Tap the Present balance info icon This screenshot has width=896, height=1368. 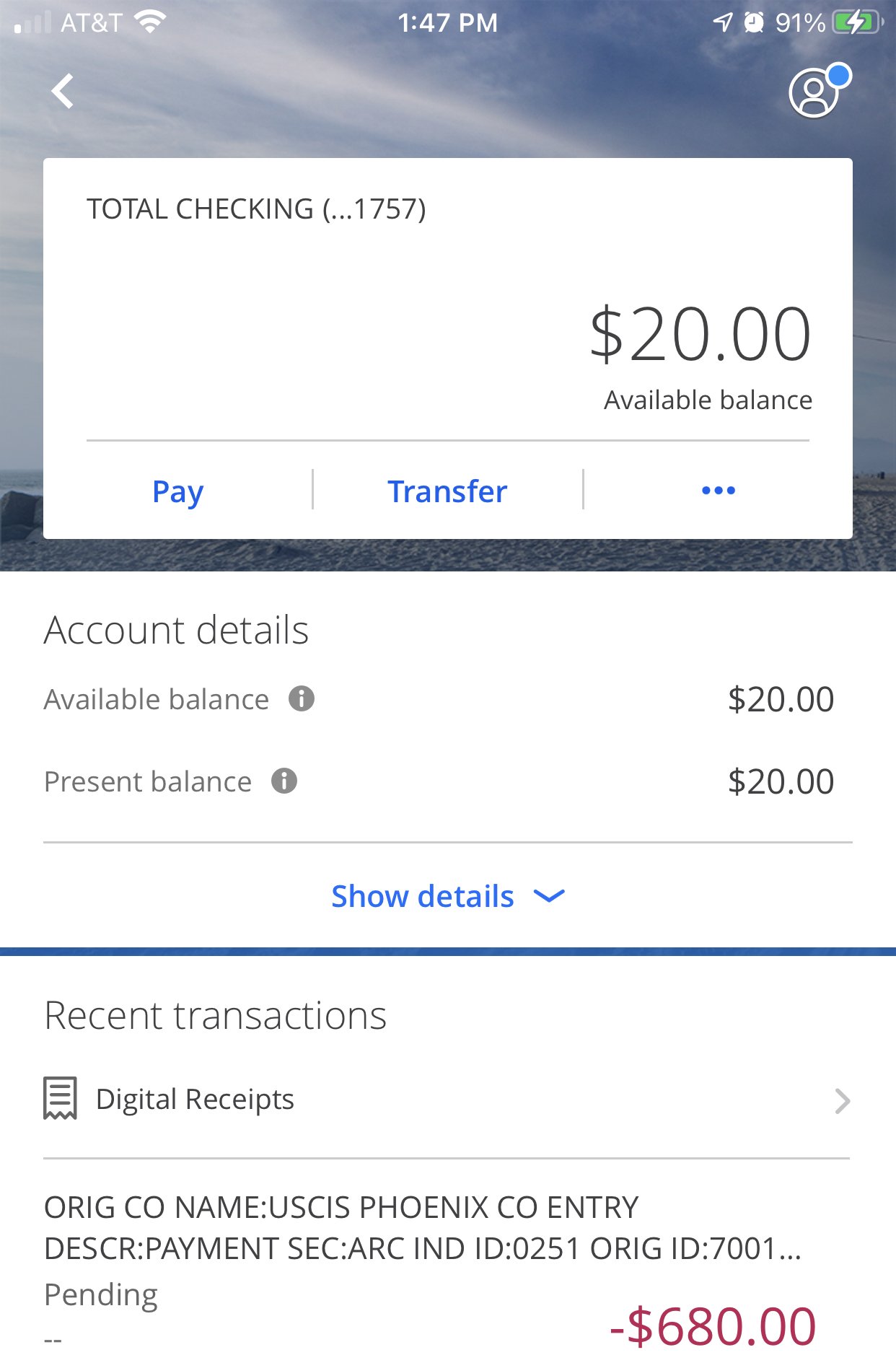pyautogui.click(x=284, y=781)
